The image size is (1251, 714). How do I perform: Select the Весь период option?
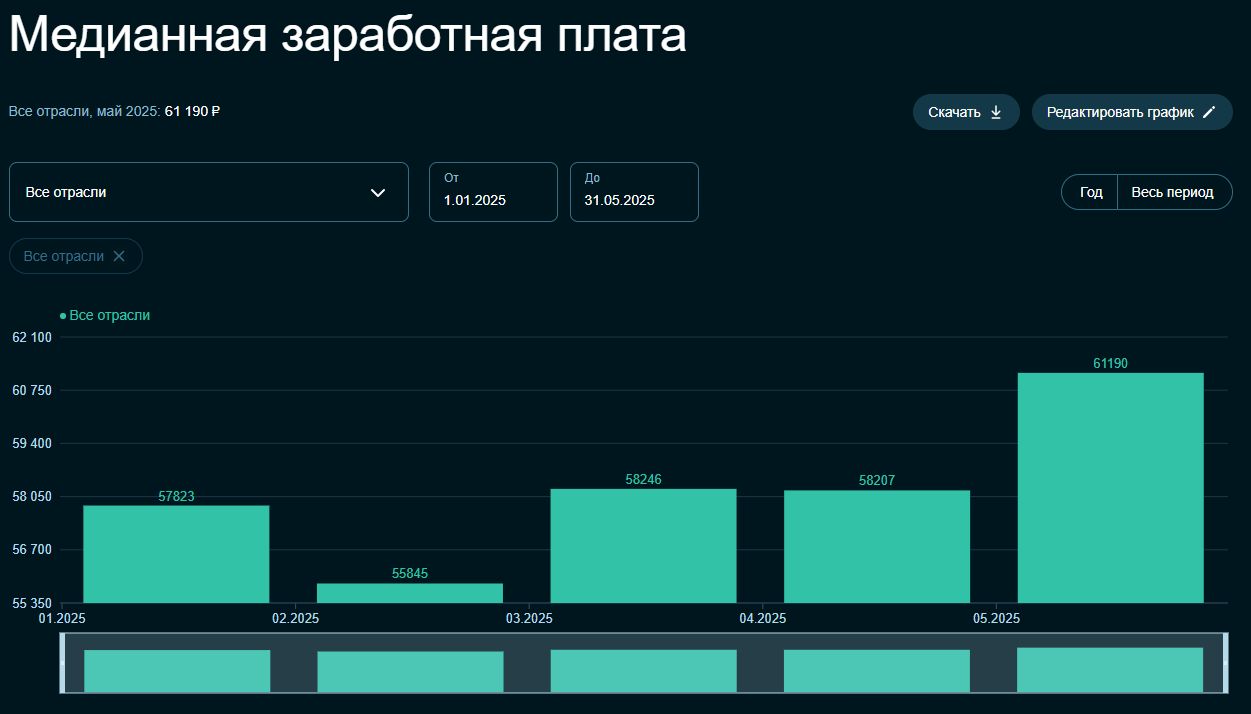[x=1173, y=192]
